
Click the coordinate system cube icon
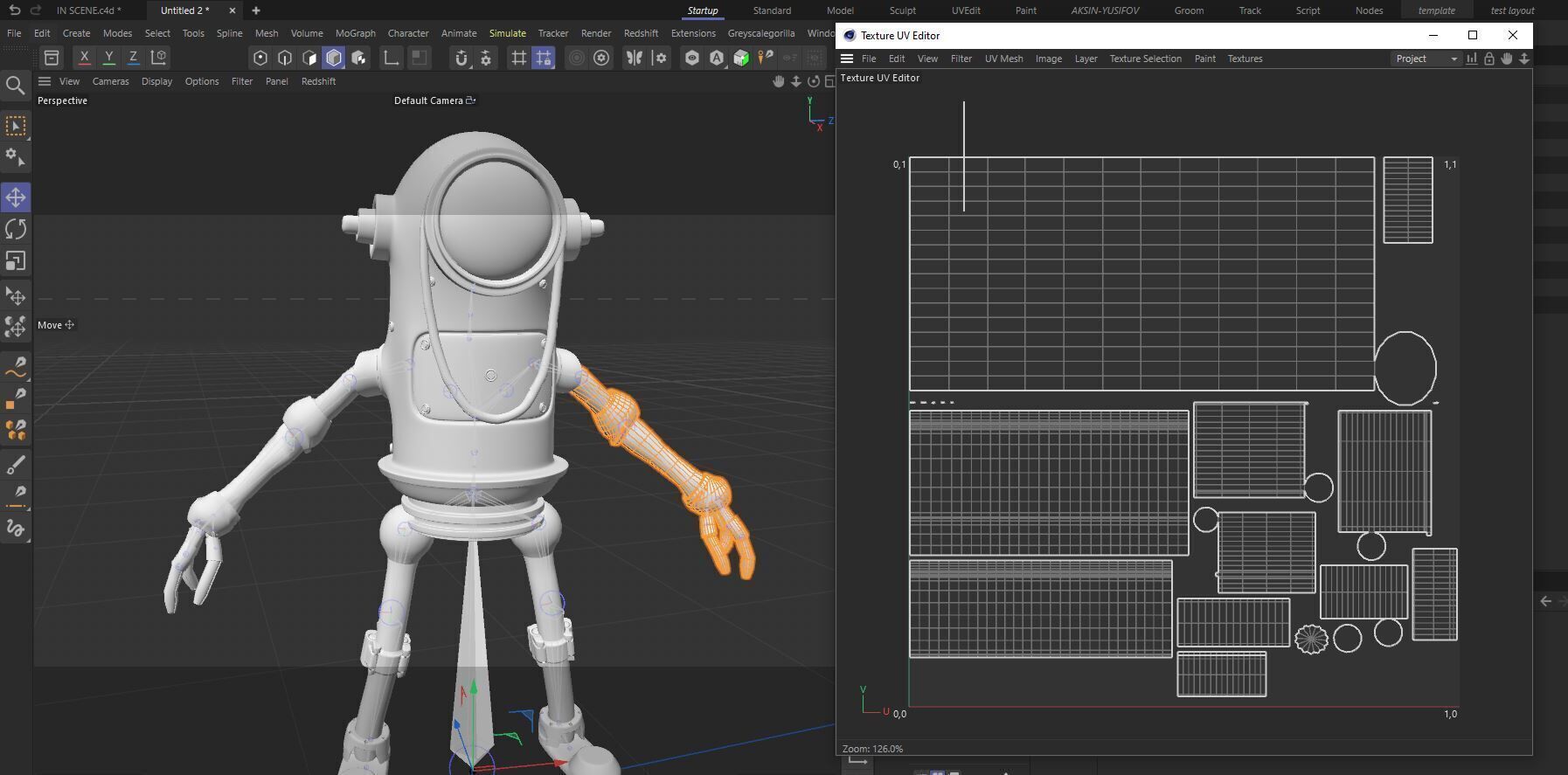[x=159, y=58]
